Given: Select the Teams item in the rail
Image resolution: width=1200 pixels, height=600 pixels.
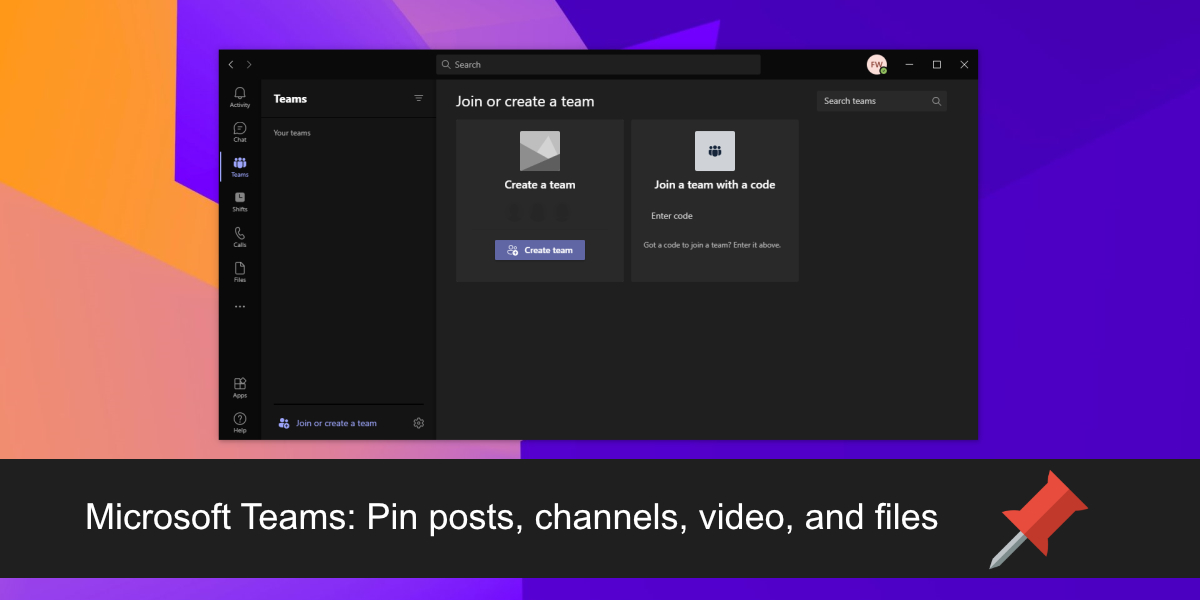Looking at the screenshot, I should pyautogui.click(x=239, y=165).
